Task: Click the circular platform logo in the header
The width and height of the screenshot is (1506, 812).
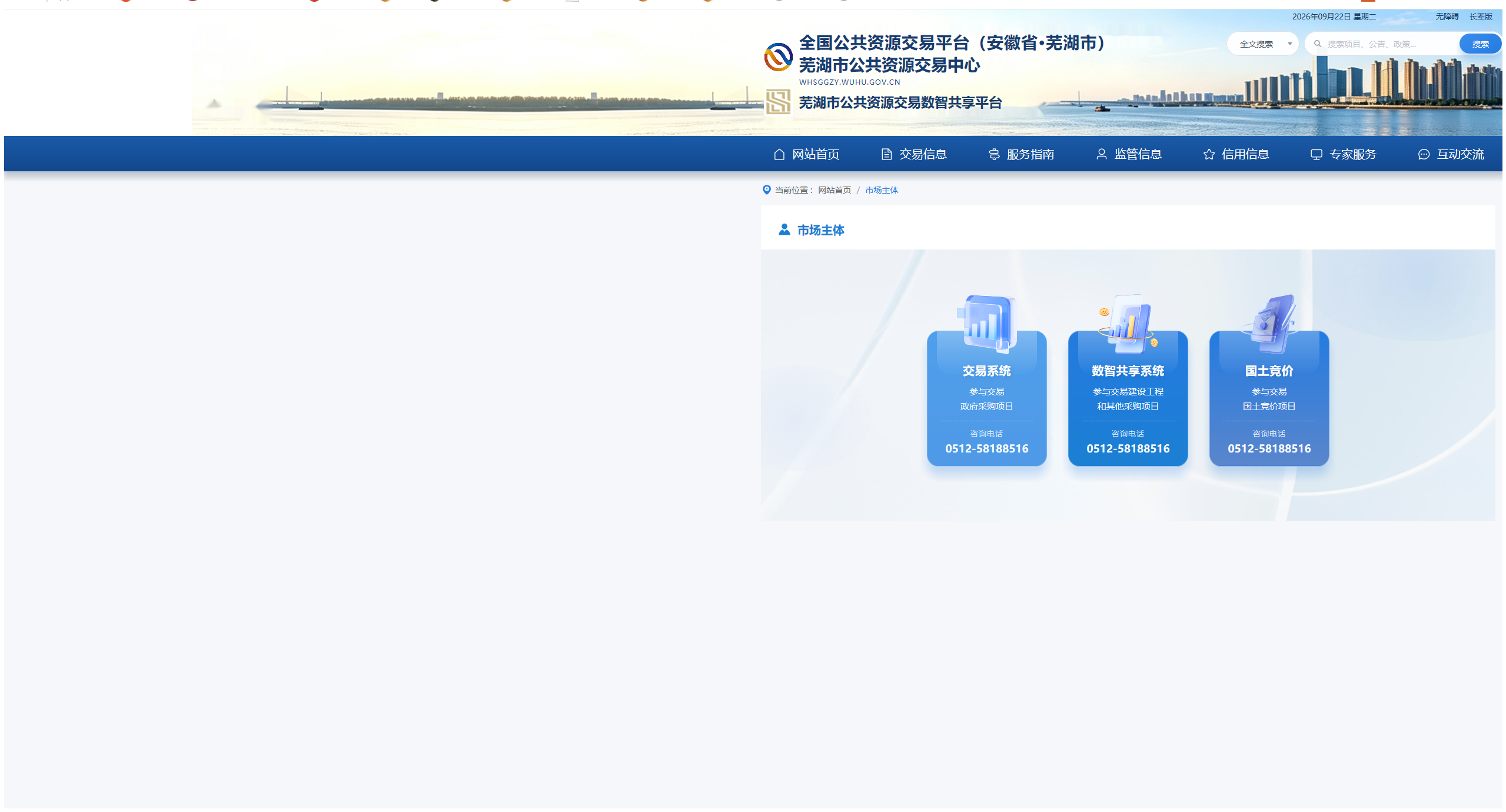Action: (x=778, y=57)
